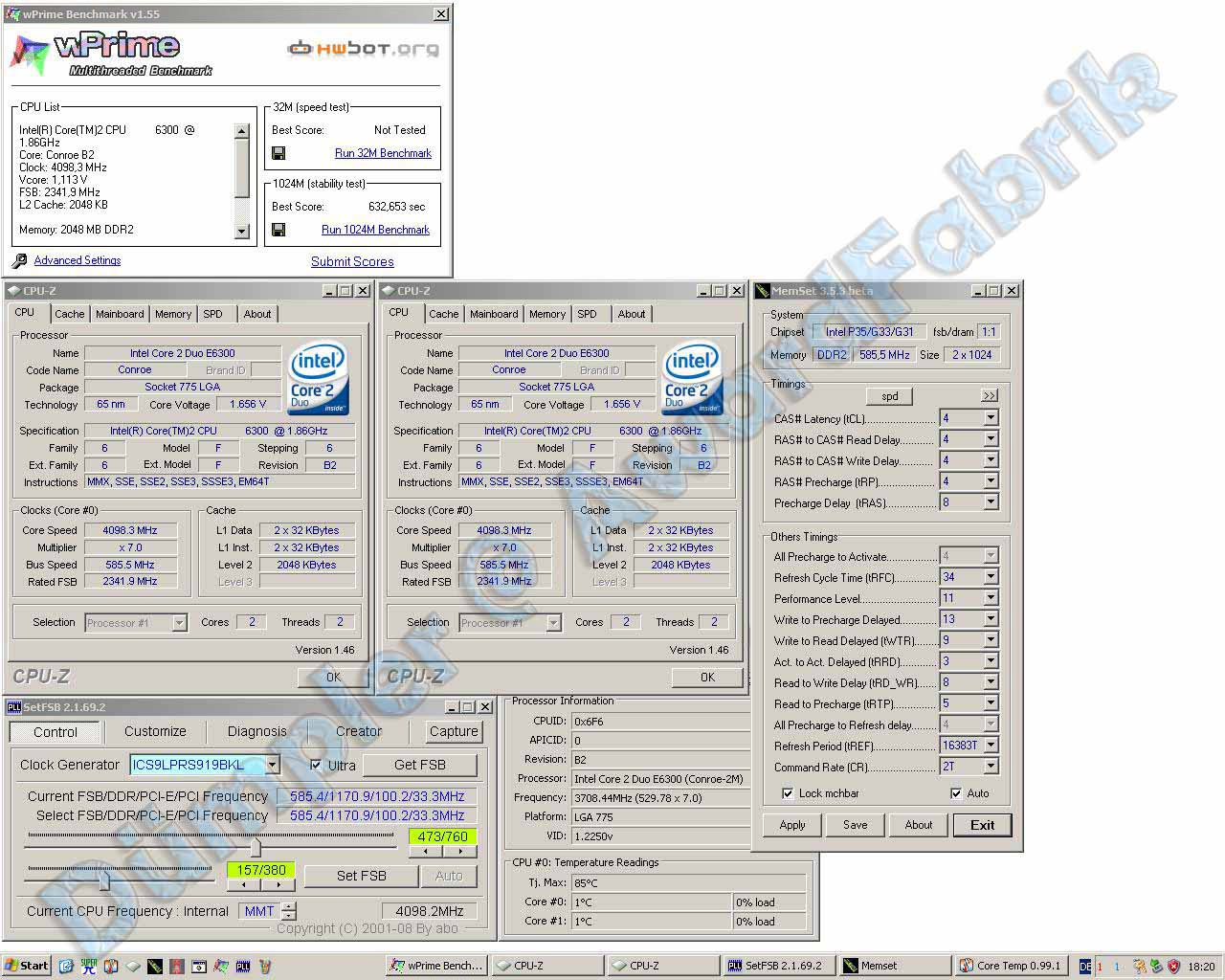
Task: Click Apply button in MemSet
Action: click(x=792, y=825)
